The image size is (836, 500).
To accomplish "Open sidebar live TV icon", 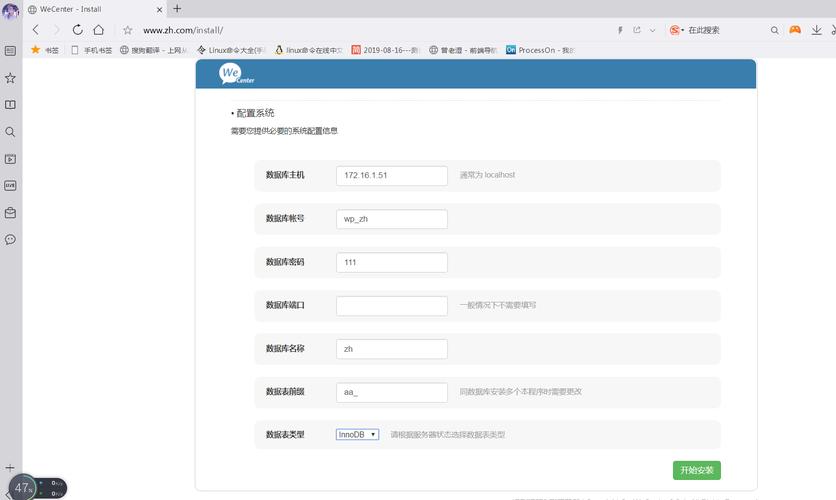I will (10, 186).
